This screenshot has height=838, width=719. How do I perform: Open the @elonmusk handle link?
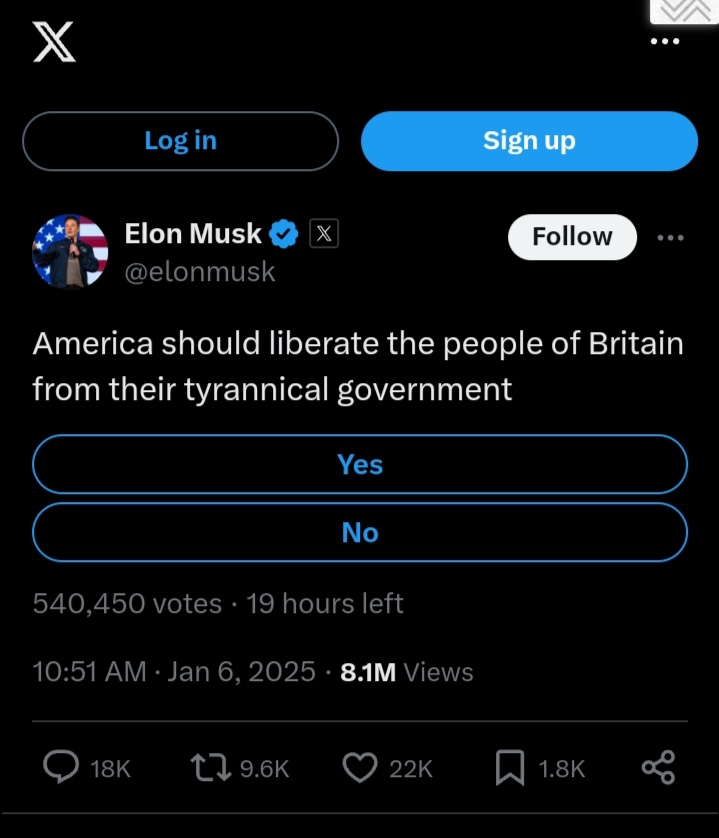pyautogui.click(x=199, y=271)
